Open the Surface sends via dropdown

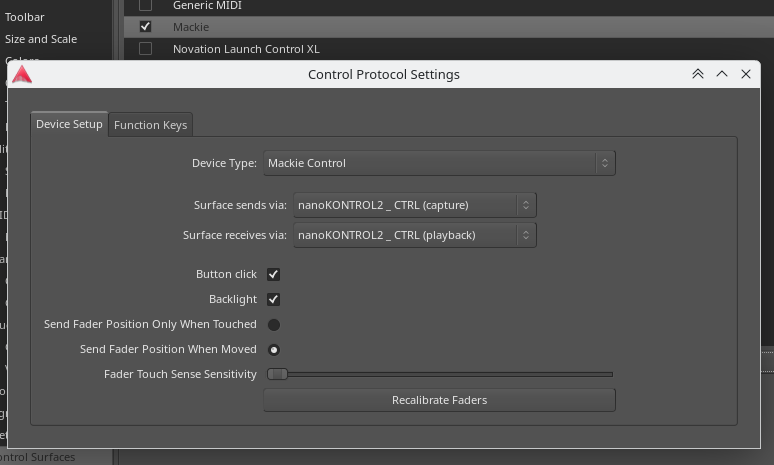click(x=414, y=205)
